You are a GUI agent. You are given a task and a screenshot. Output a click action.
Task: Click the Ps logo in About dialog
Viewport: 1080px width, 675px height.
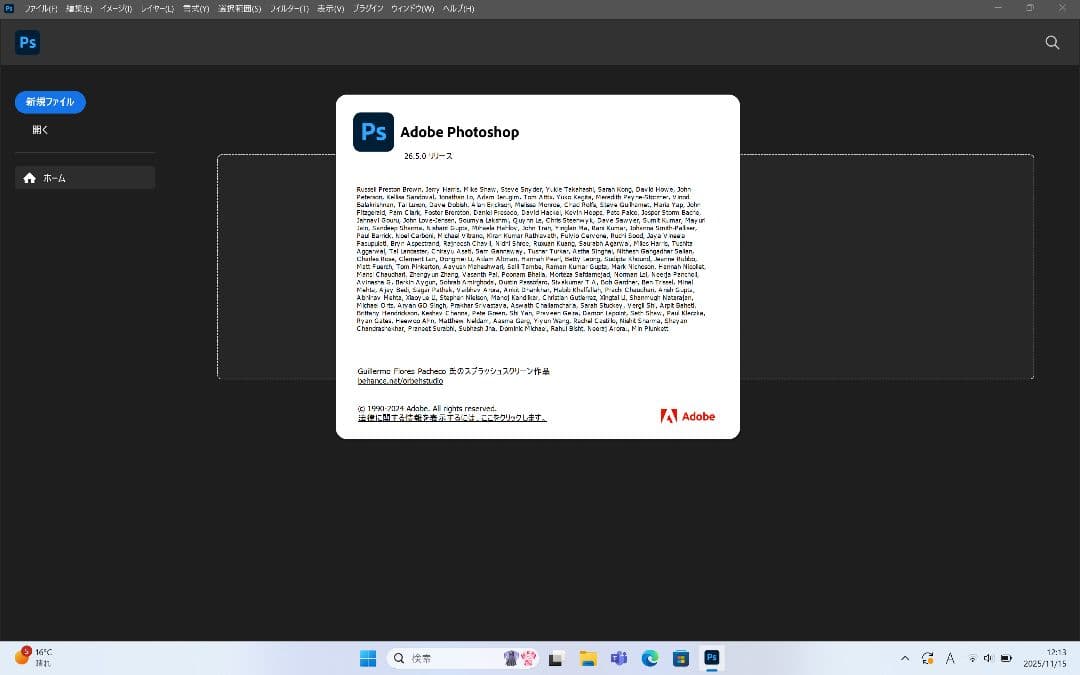click(x=373, y=132)
